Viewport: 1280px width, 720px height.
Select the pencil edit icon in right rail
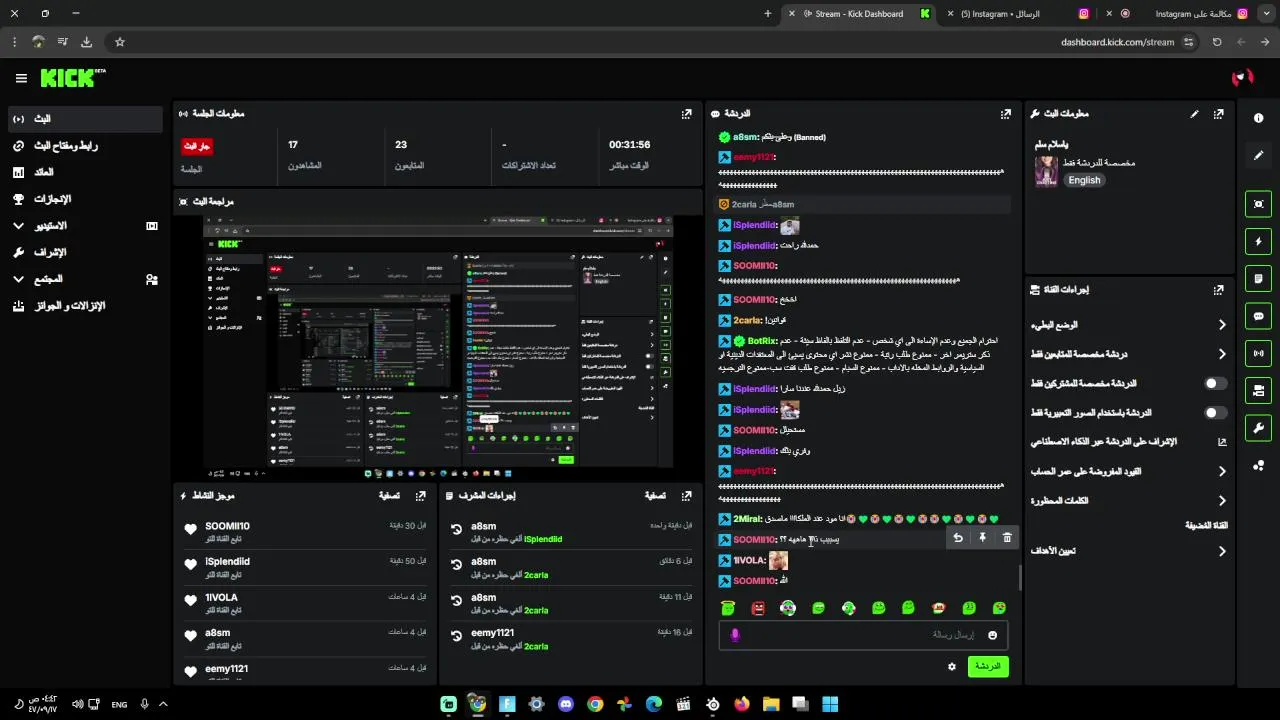(x=1258, y=156)
